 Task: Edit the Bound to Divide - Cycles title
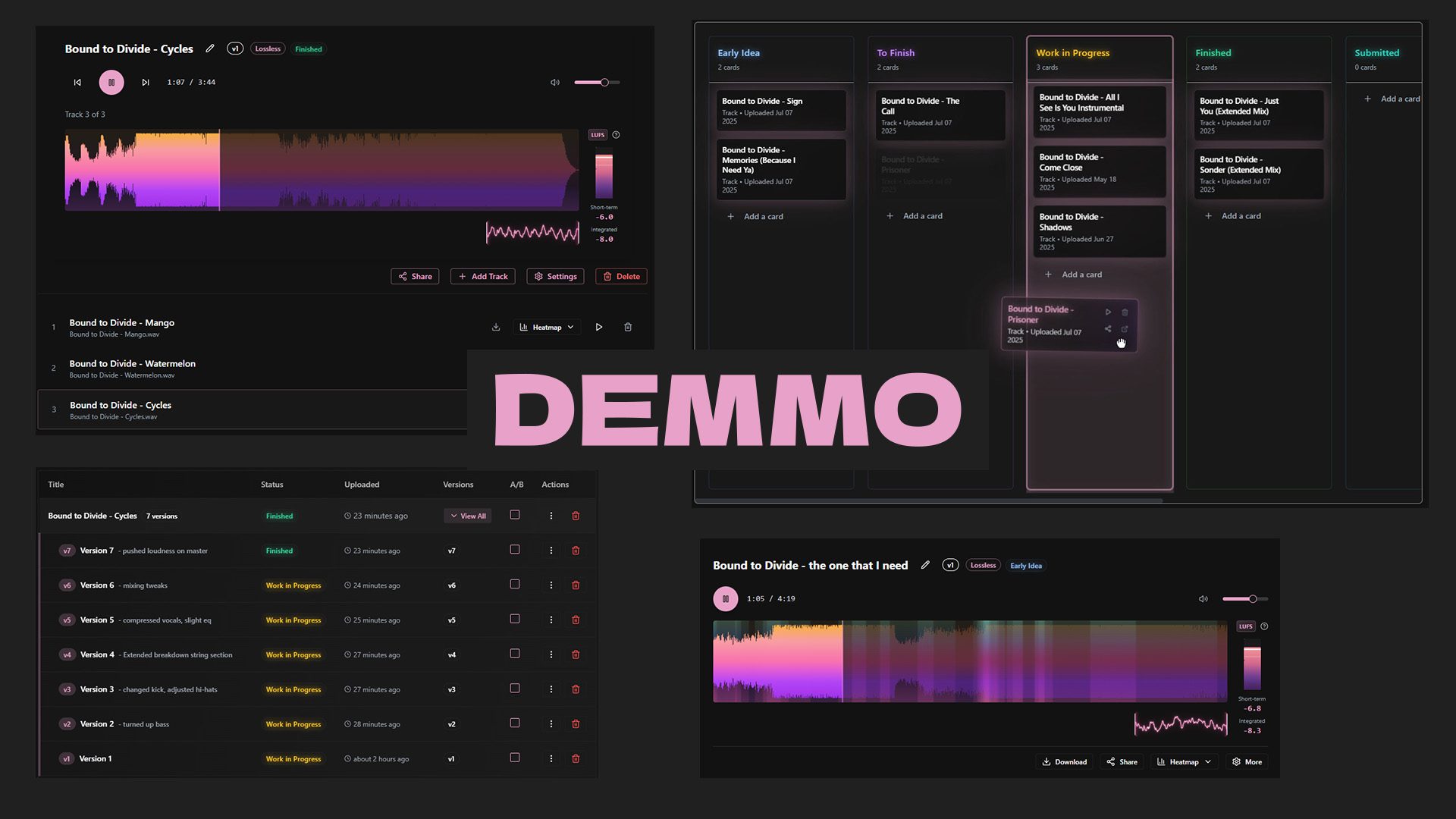[x=210, y=48]
